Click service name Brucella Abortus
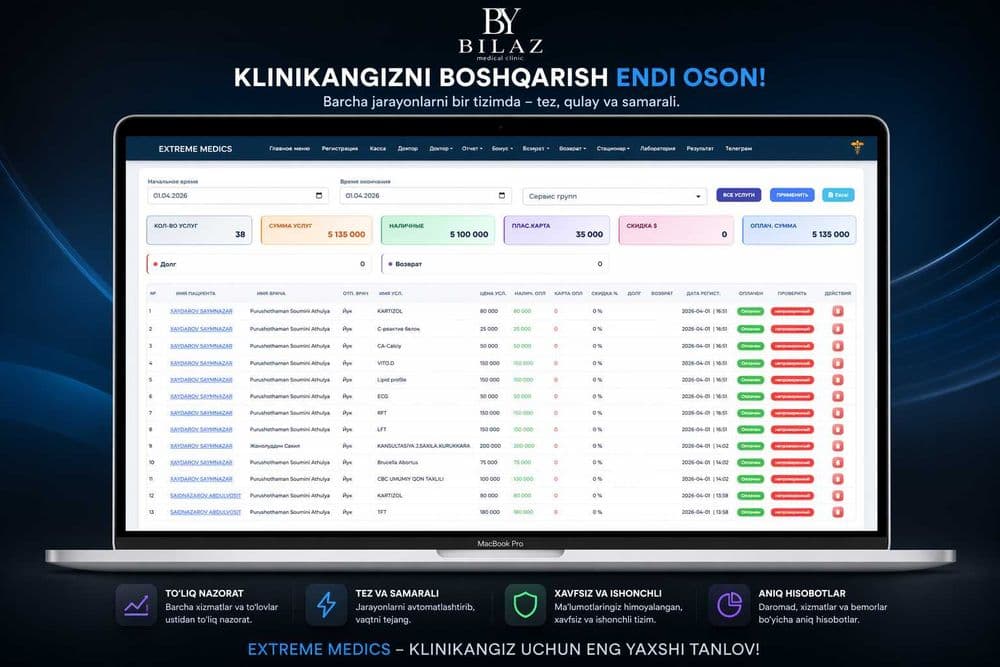 click(397, 463)
